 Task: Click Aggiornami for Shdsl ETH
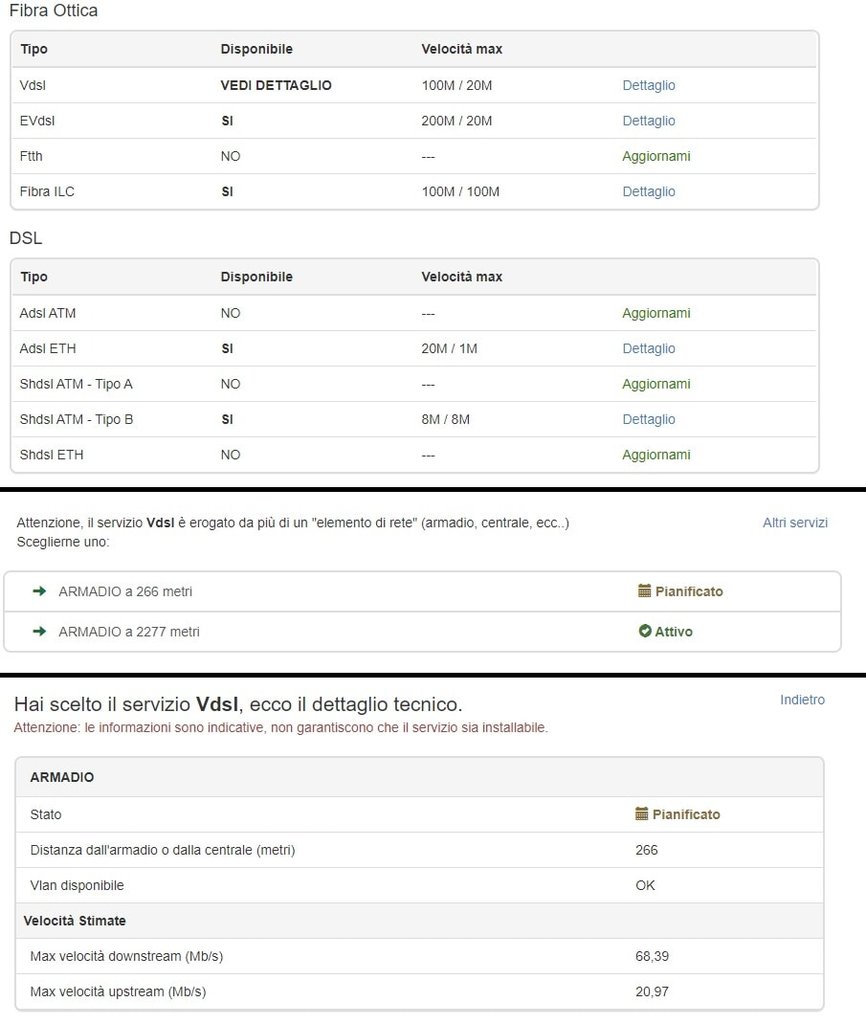[x=656, y=454]
